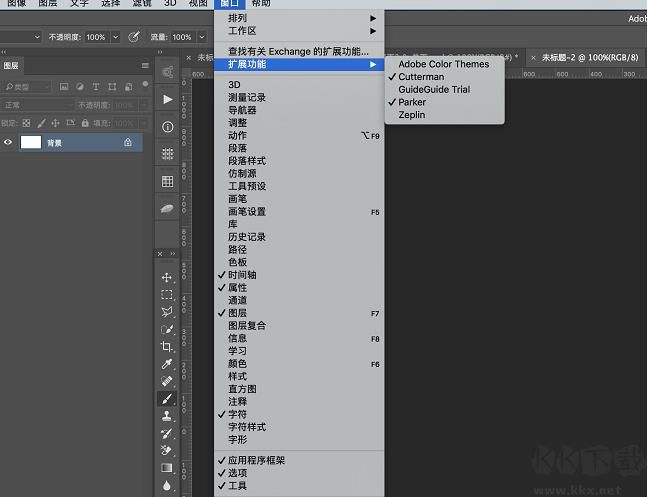The image size is (648, 497).
Task: Filter layers by adjustment layer icon
Action: 80,86
